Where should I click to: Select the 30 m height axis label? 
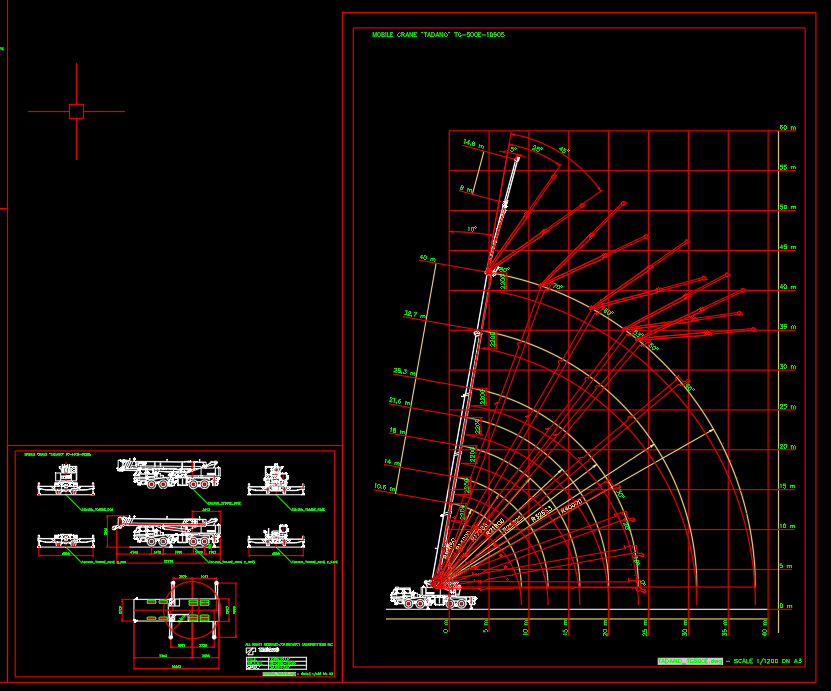tap(787, 367)
